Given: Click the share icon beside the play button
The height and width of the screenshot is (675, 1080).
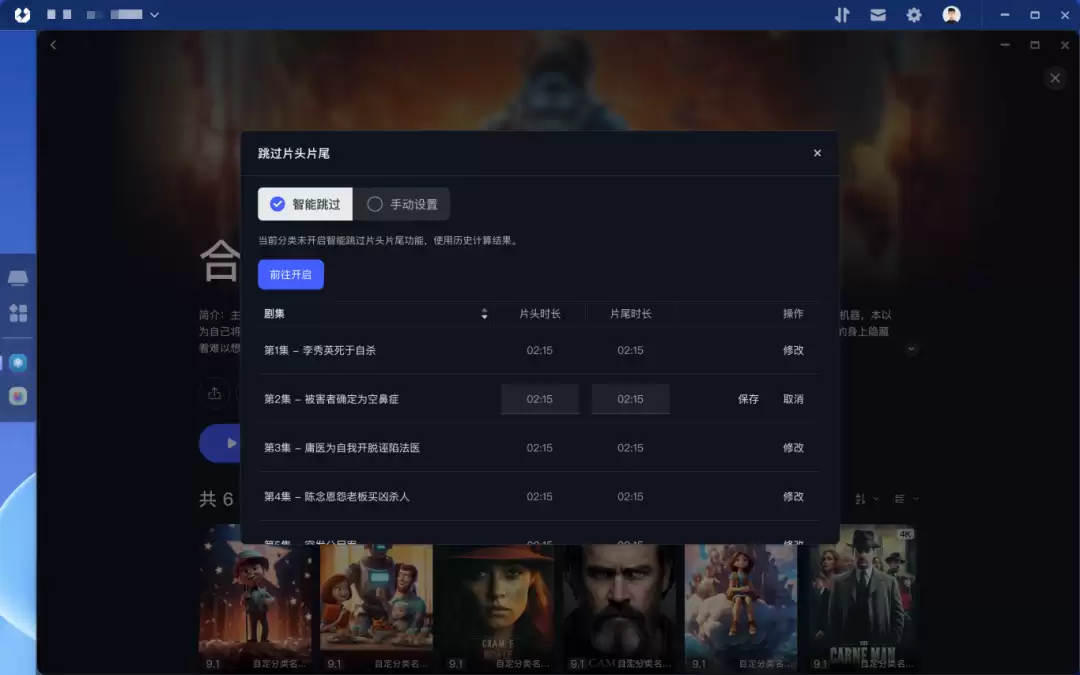Looking at the screenshot, I should click(x=216, y=394).
